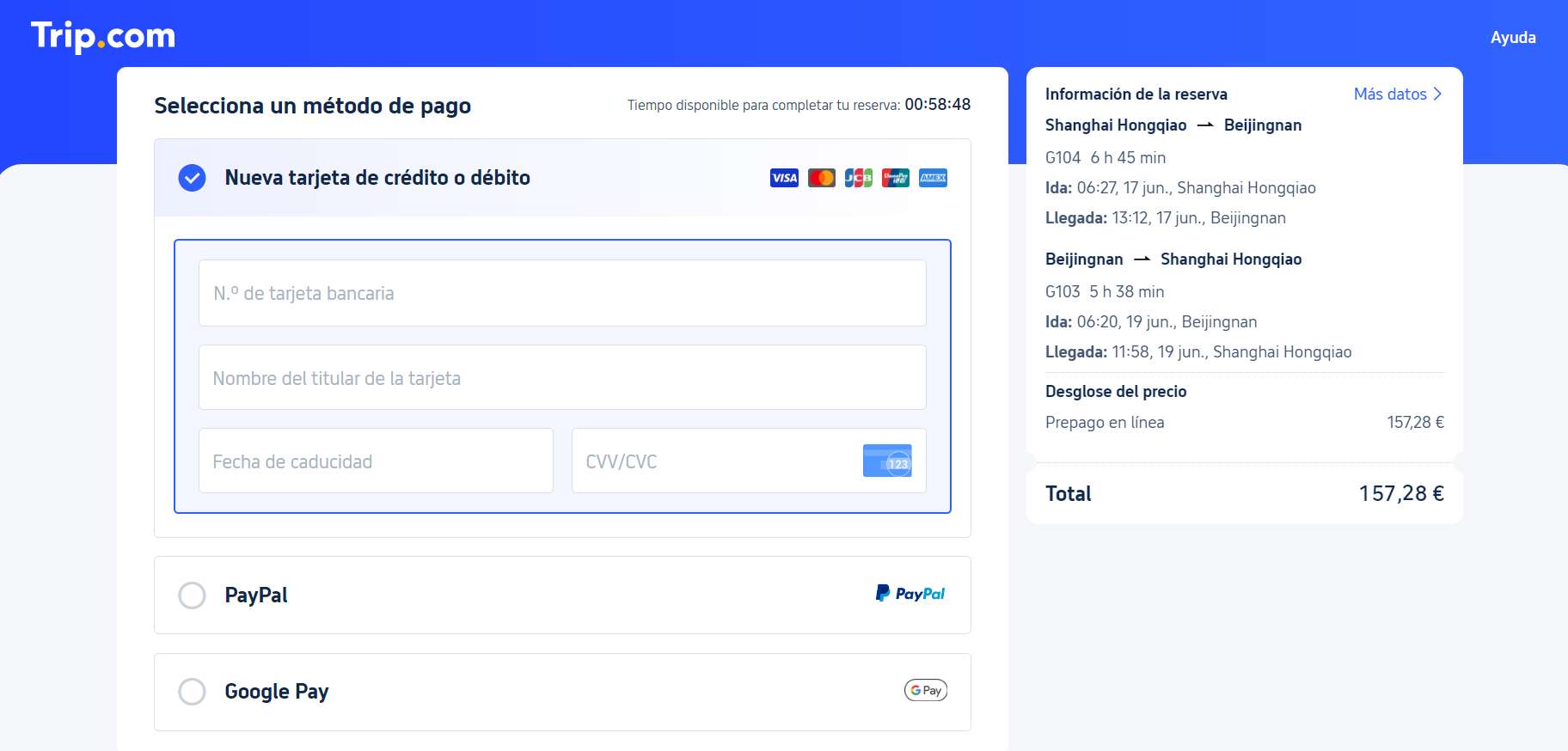Click the PayPal logo on the right

pos(910,594)
